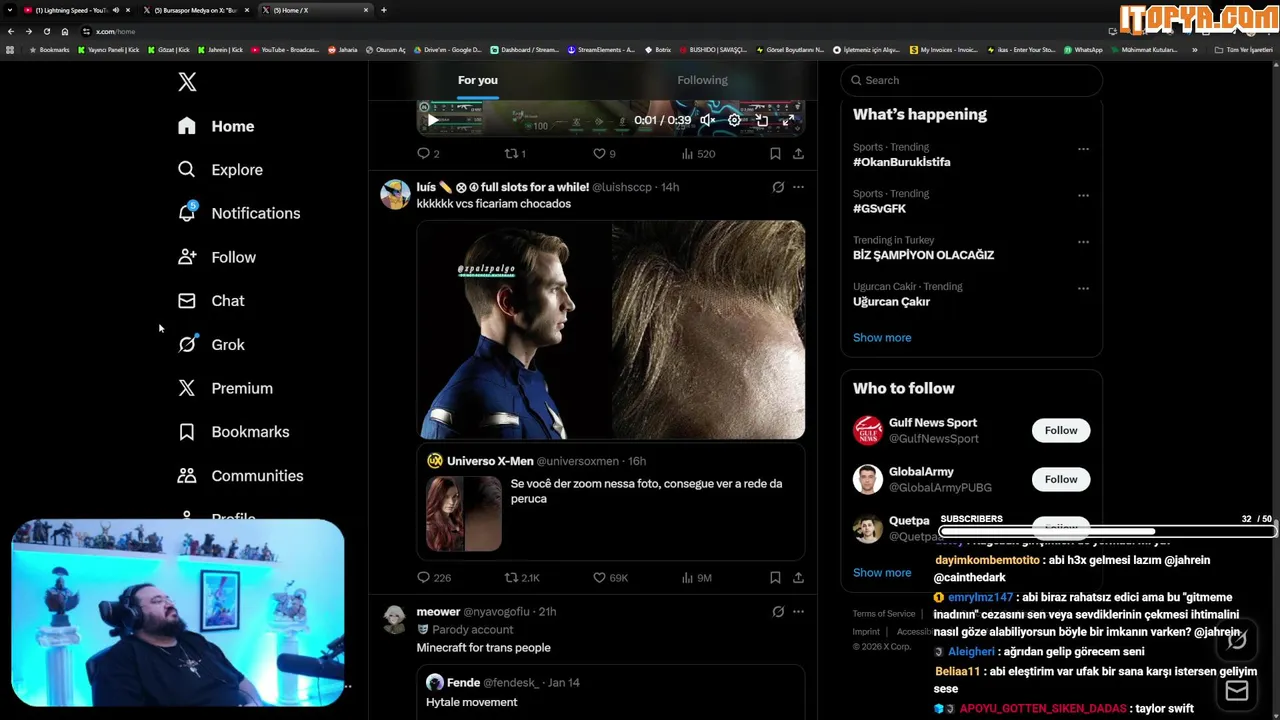
Task: Open the Follow sidebar item
Action: pyautogui.click(x=216, y=257)
